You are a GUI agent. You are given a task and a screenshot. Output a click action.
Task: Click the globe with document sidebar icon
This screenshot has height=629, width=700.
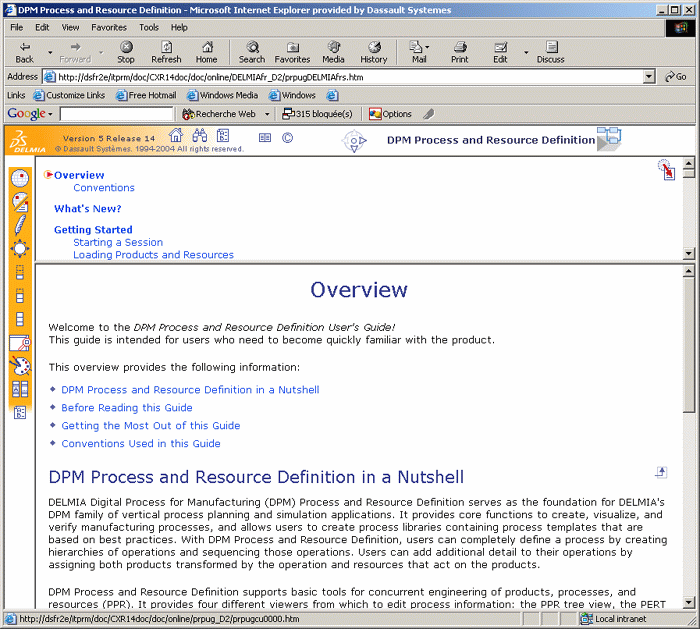[20, 202]
